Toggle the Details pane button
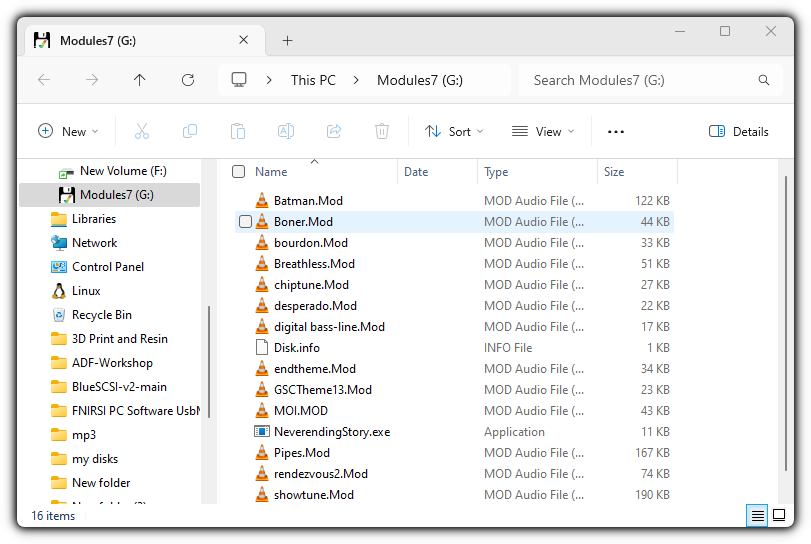811x544 pixels. pyautogui.click(x=739, y=131)
